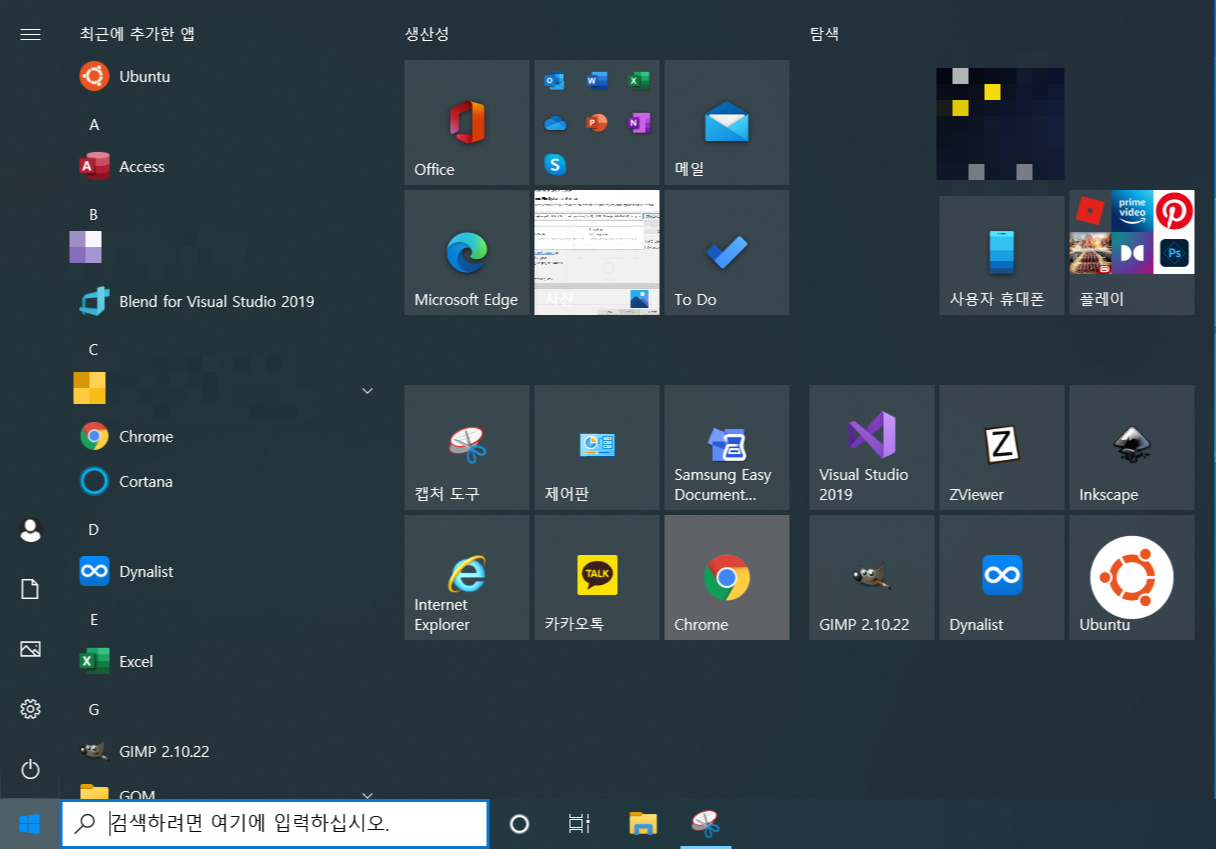The image size is (1216, 849).
Task: Jump to letter B index header
Action: (94, 215)
